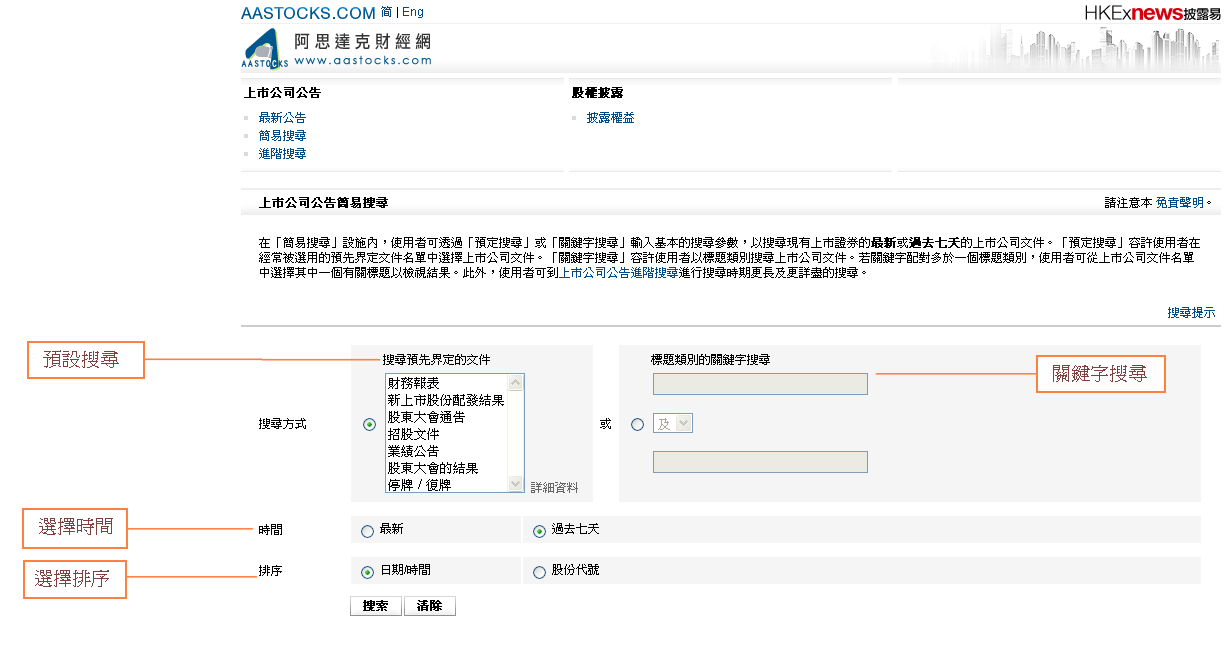Viewport: 1231px width, 655px height.
Task: Select the keyword search radio button
Action: 638,424
